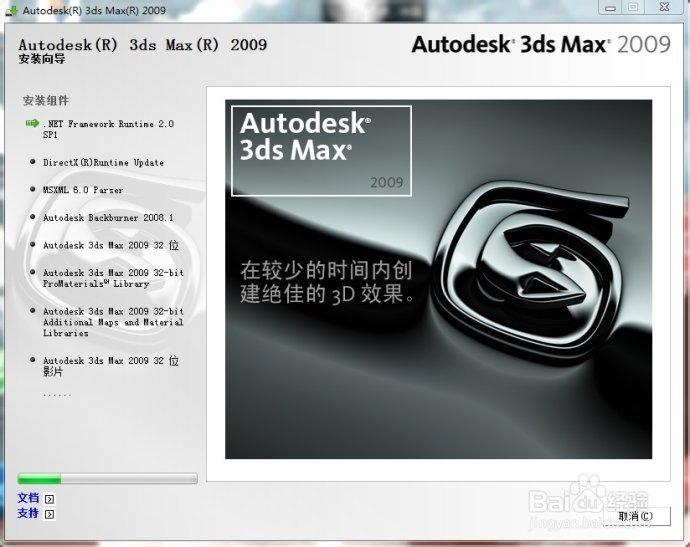
Task: Minimize the installer window
Action: (610, 7)
